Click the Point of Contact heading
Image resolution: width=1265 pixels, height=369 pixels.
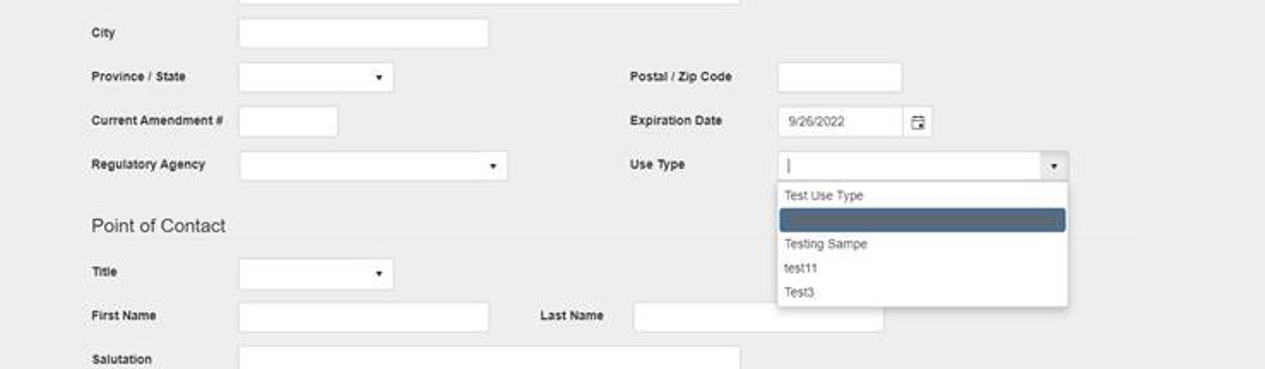(159, 226)
